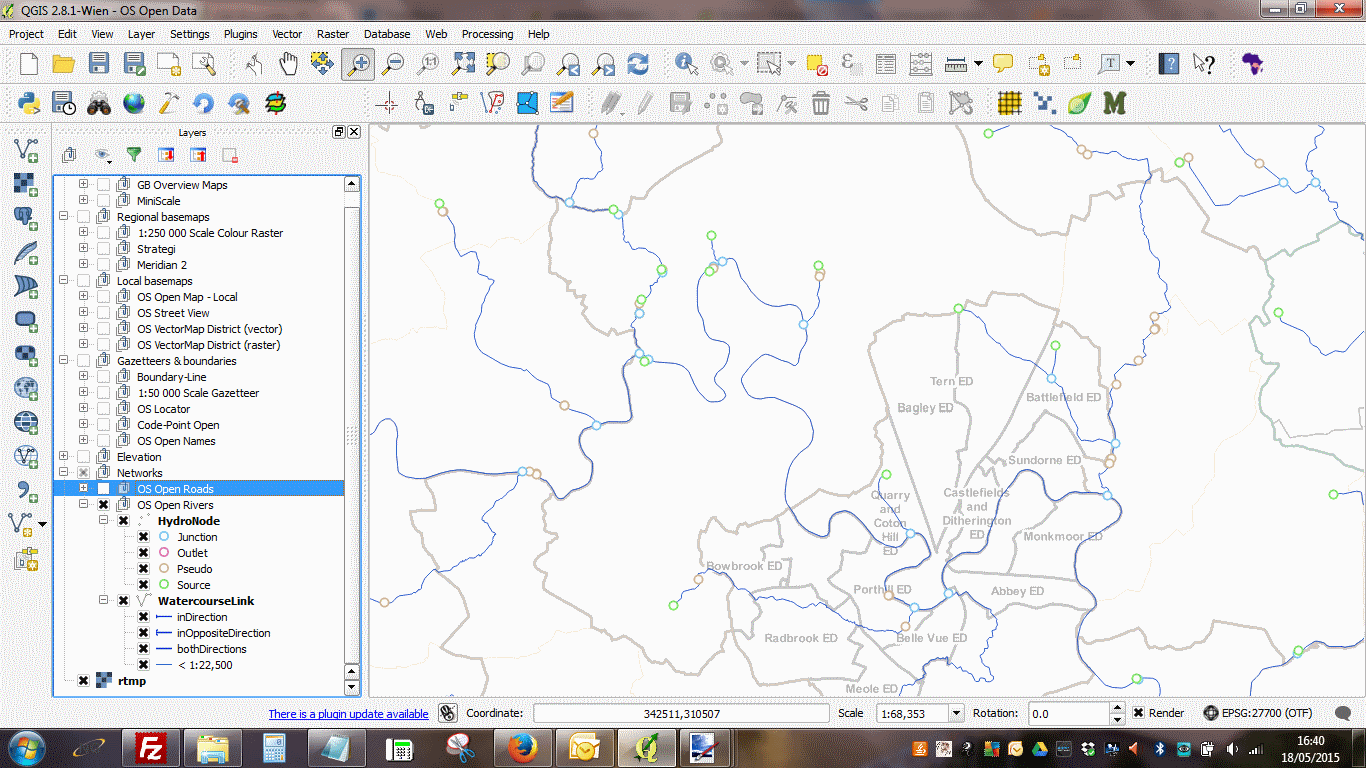This screenshot has width=1366, height=768.
Task: Open the Layer menu
Action: (x=141, y=34)
